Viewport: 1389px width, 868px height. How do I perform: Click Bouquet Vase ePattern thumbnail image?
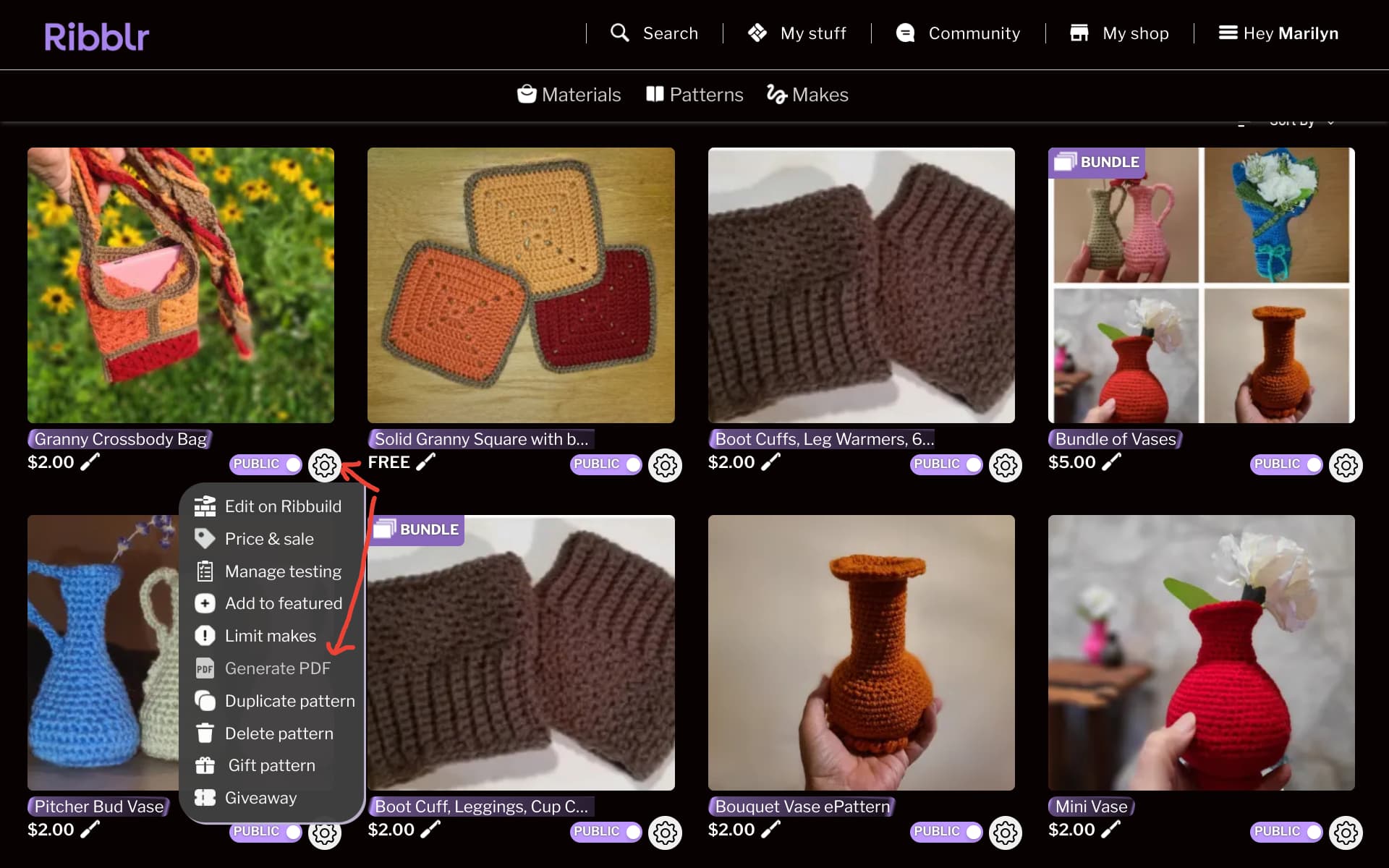click(861, 652)
